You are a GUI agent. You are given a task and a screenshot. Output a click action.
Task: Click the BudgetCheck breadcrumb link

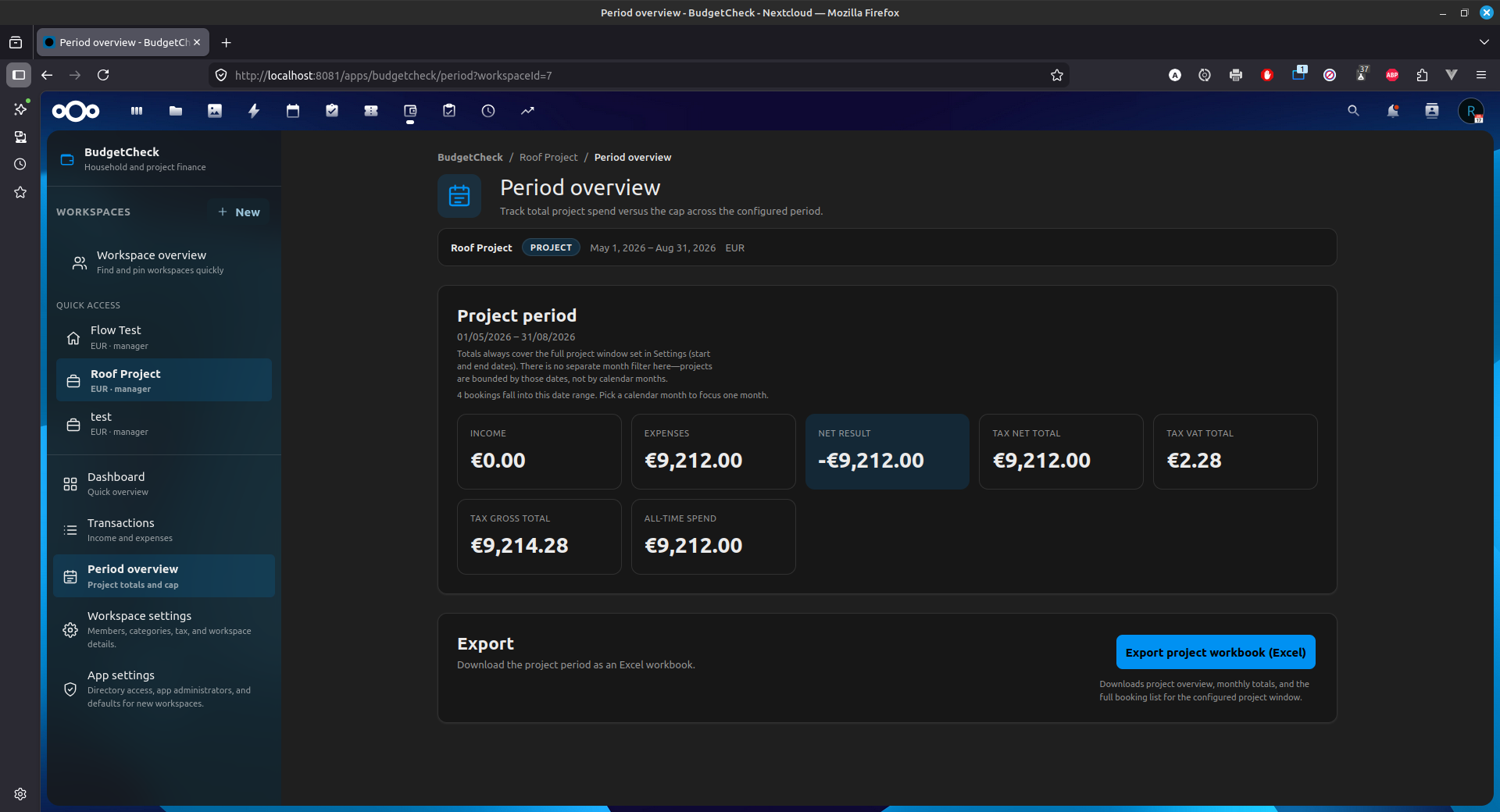(x=470, y=157)
